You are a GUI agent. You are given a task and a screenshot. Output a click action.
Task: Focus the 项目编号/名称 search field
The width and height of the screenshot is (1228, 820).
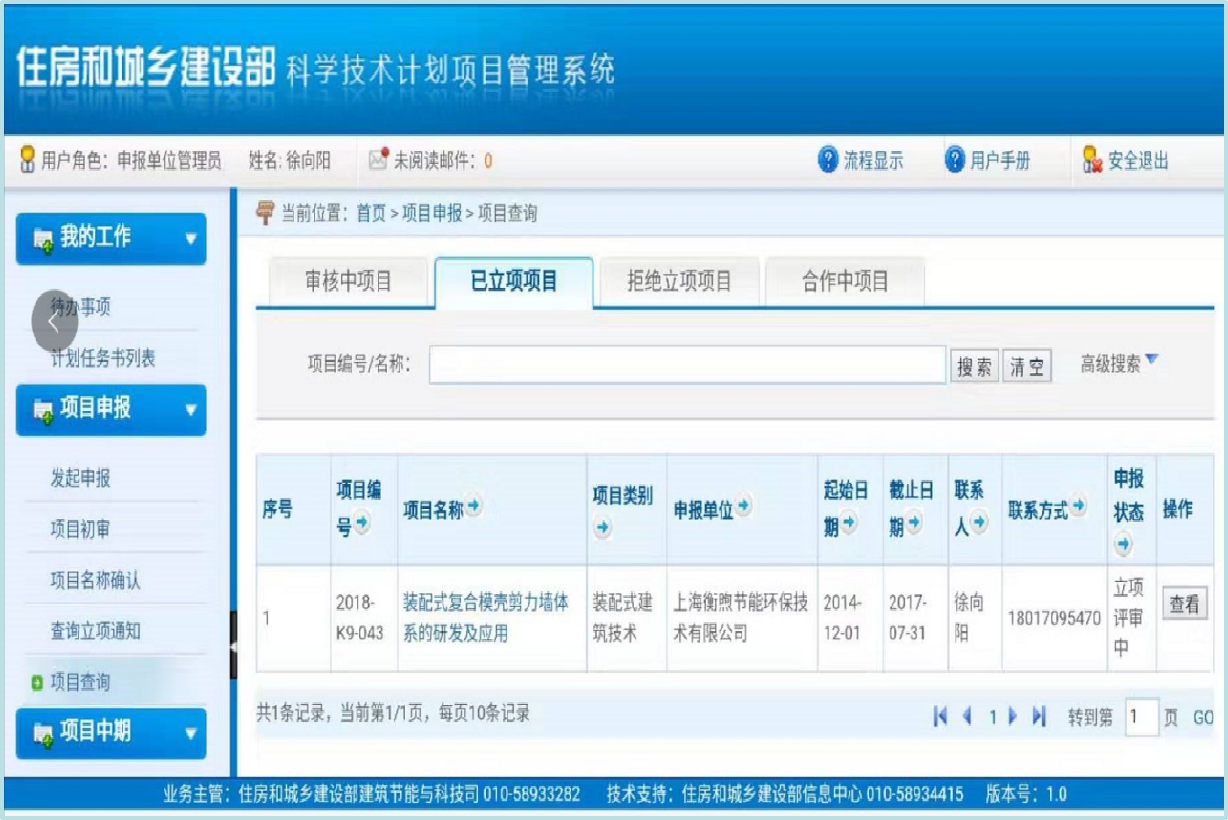click(x=687, y=366)
